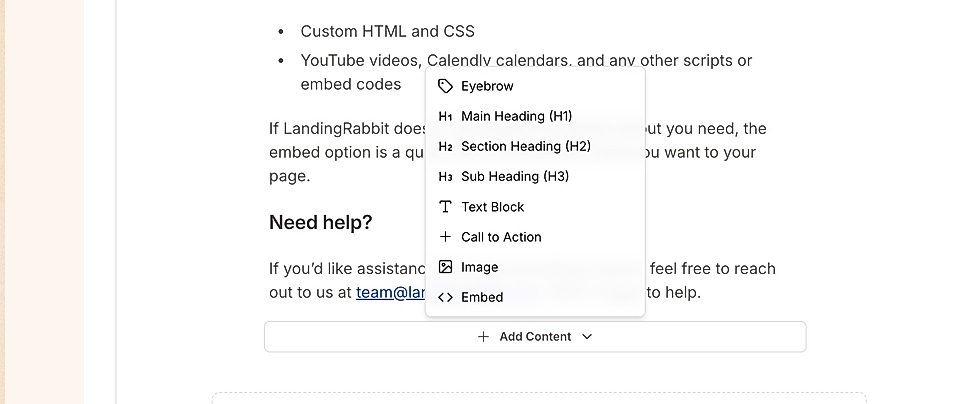Click the H1 icon in the menu
960x404 pixels.
pyautogui.click(x=446, y=117)
